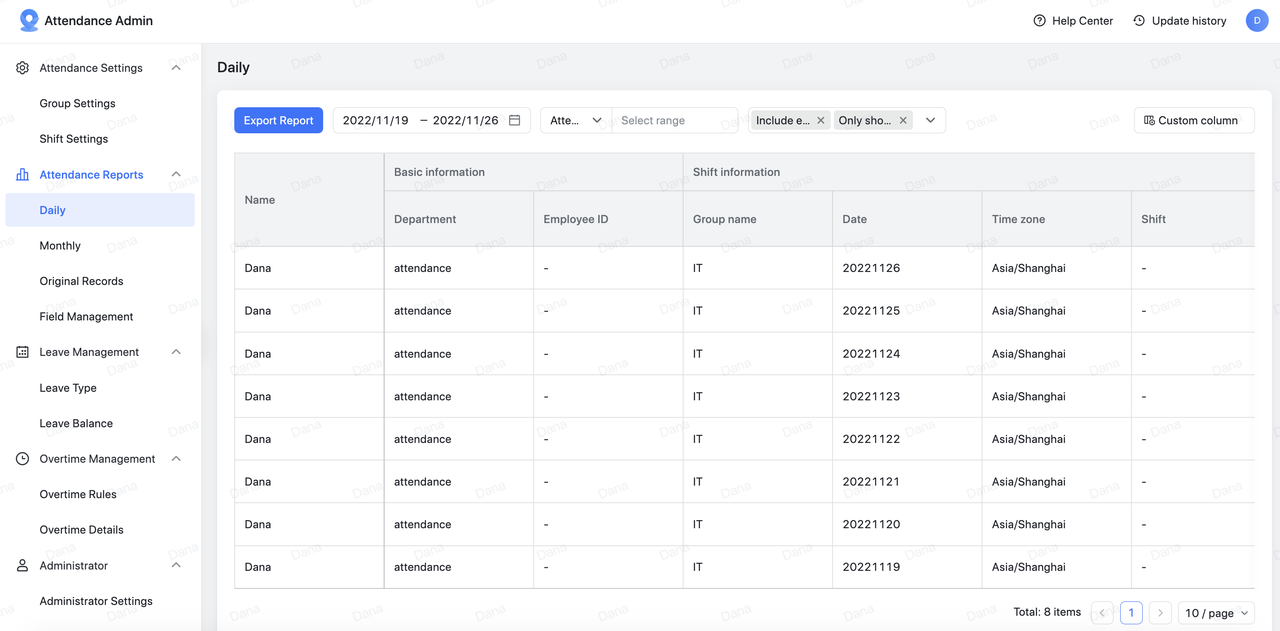Open Original Records page
Screen dimensions: 1280x631
[81, 281]
